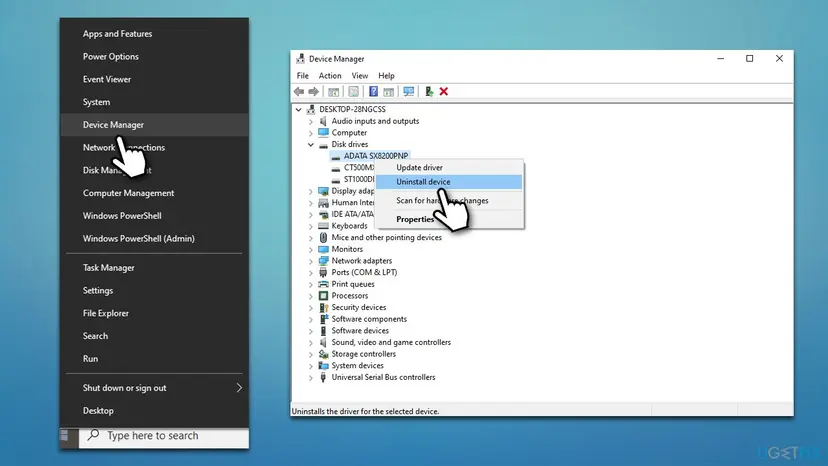The height and width of the screenshot is (466, 828).
Task: Collapse the Disk drives category chevron
Action: pyautogui.click(x=310, y=144)
